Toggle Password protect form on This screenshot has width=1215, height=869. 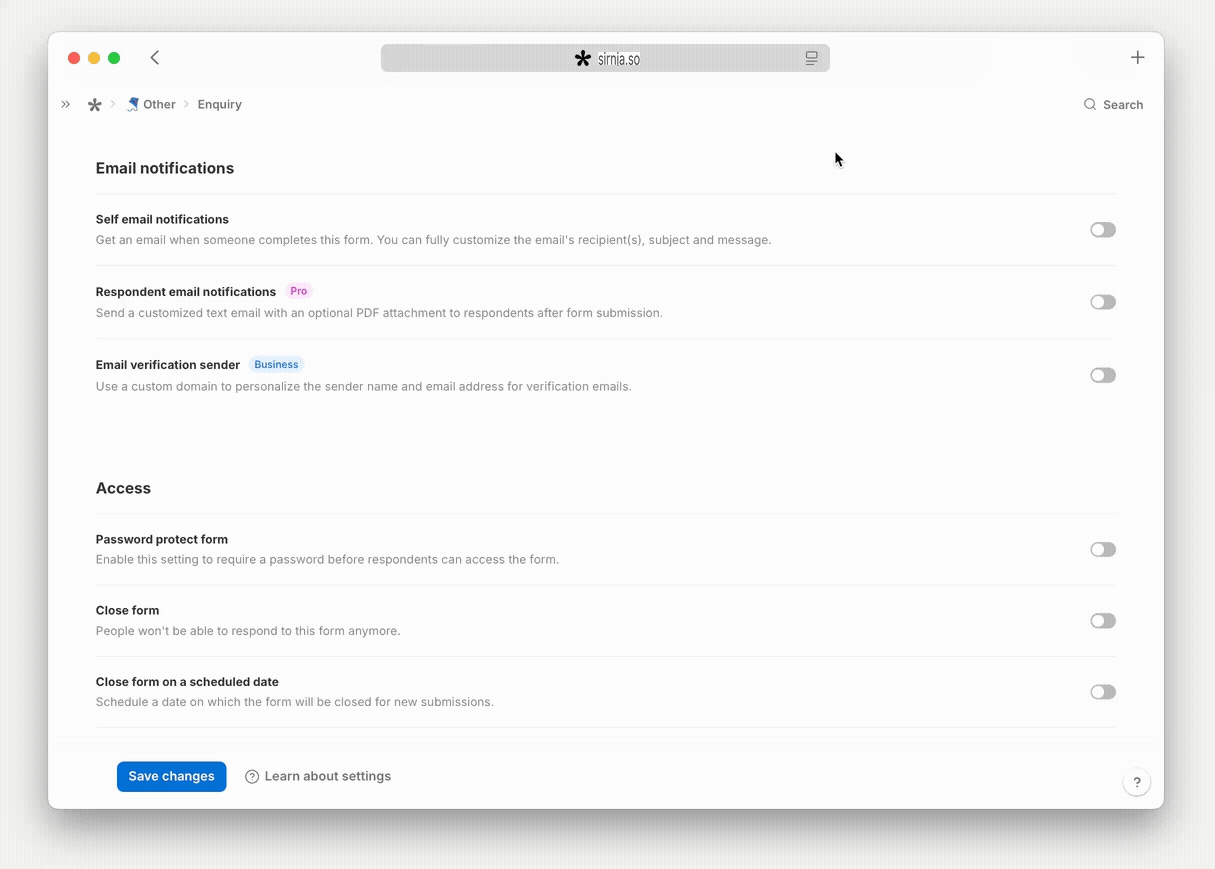[1103, 549]
